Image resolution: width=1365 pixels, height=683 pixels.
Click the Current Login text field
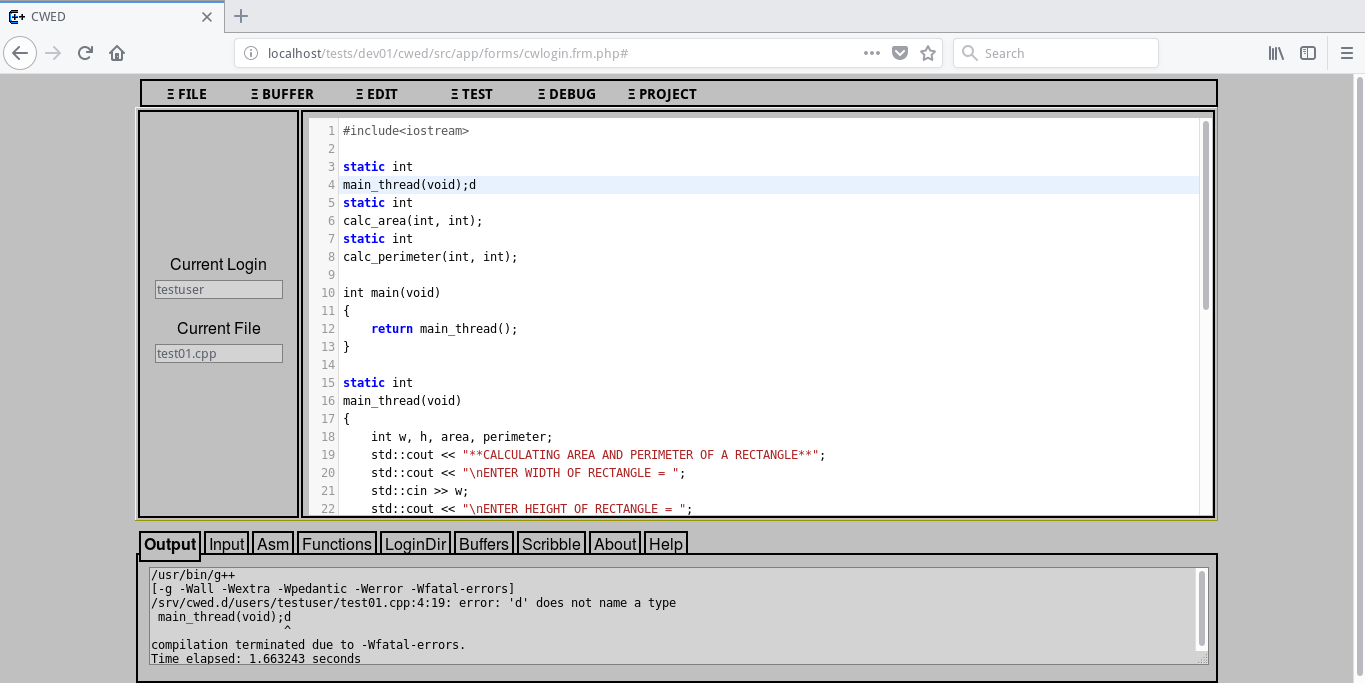(219, 290)
